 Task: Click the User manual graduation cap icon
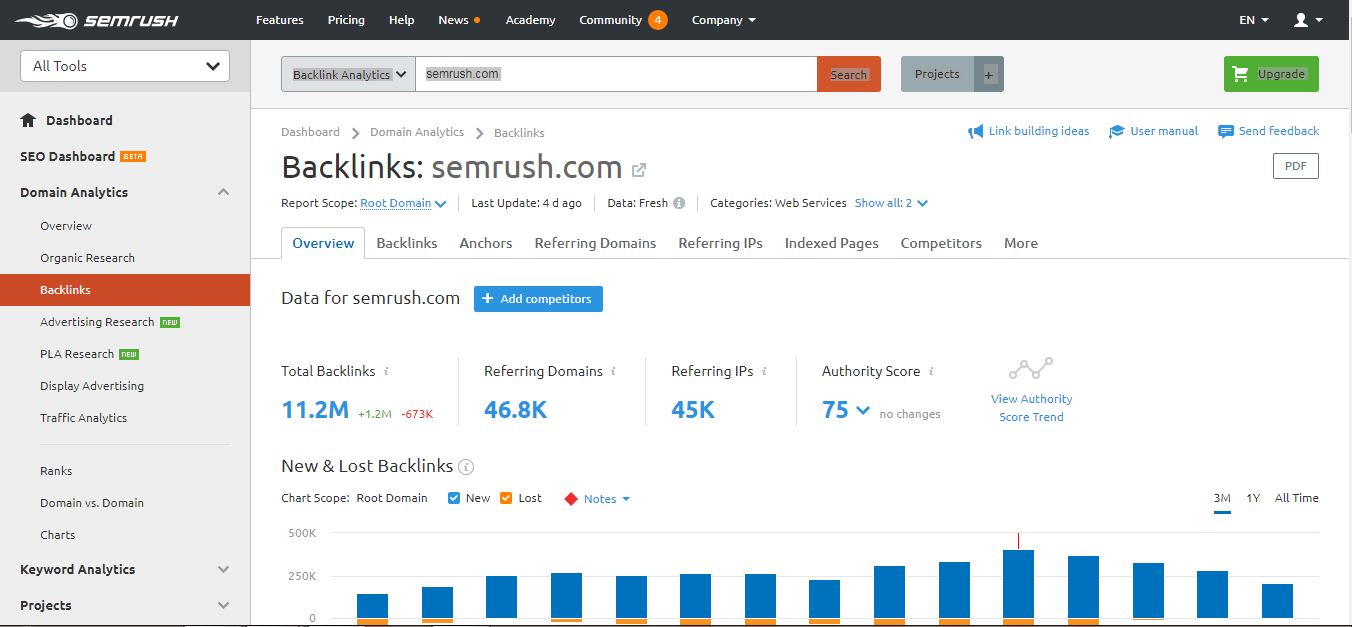coord(1117,131)
